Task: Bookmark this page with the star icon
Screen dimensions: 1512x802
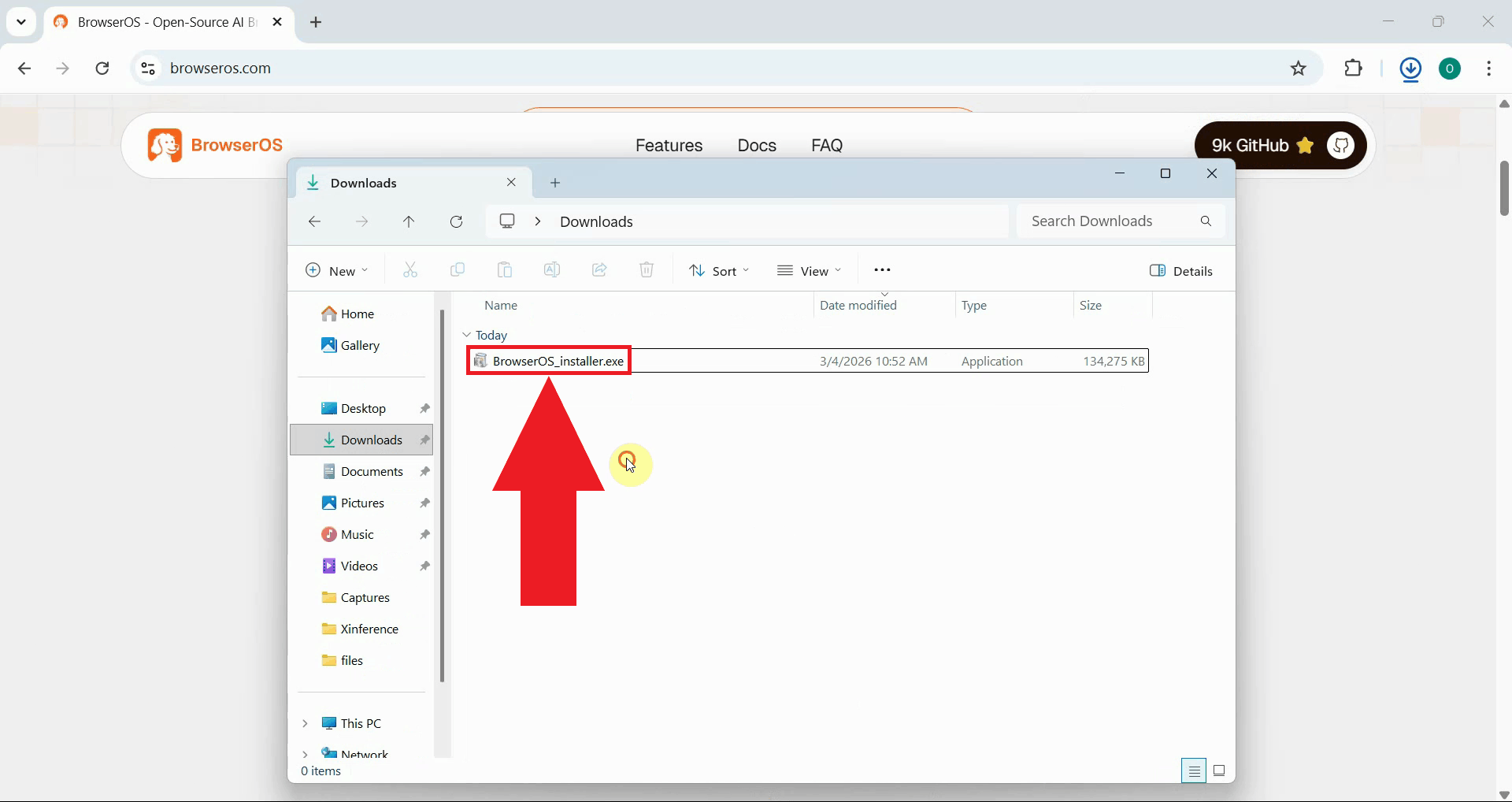Action: 1299,69
